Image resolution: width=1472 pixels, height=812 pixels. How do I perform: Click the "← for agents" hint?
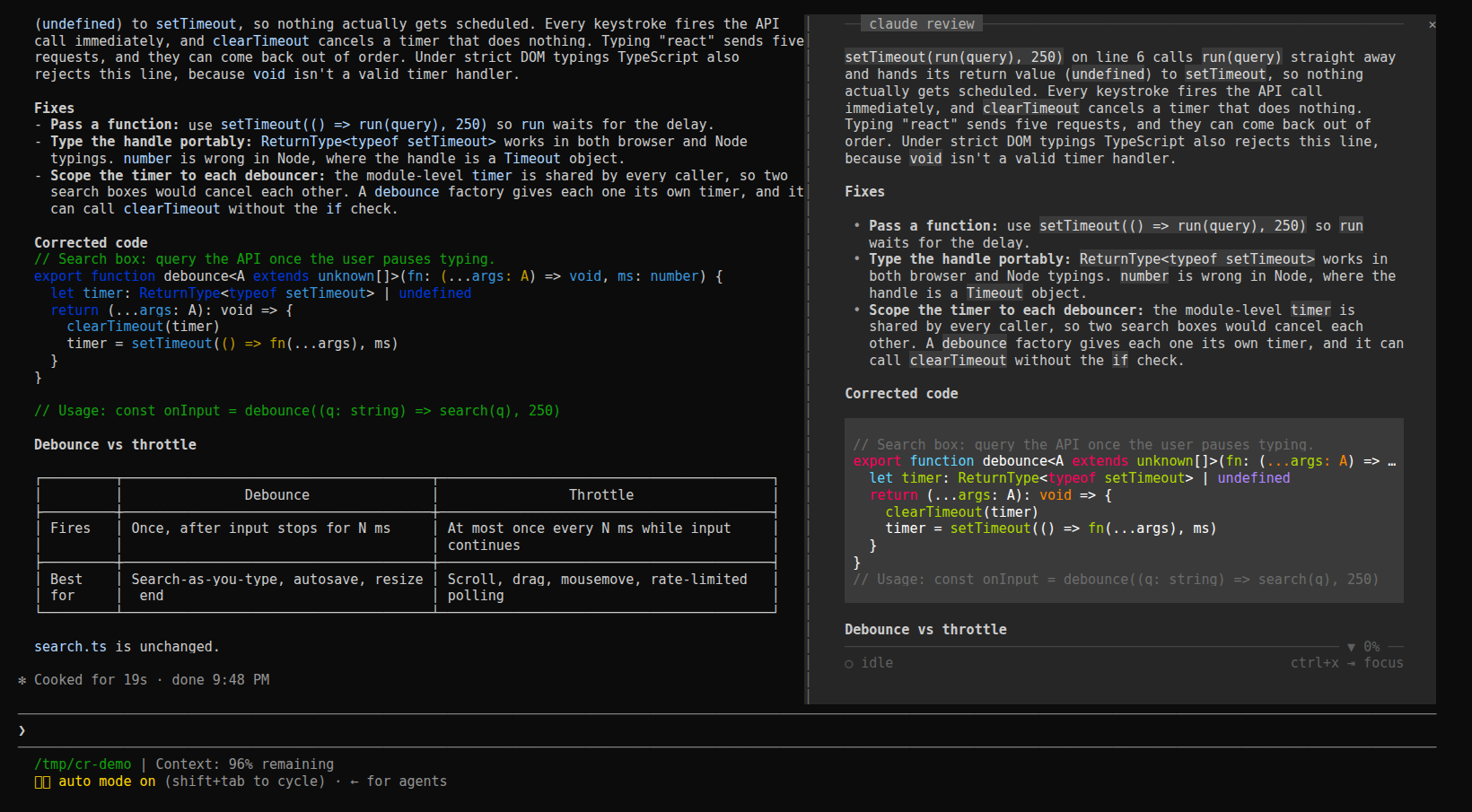pyautogui.click(x=398, y=781)
